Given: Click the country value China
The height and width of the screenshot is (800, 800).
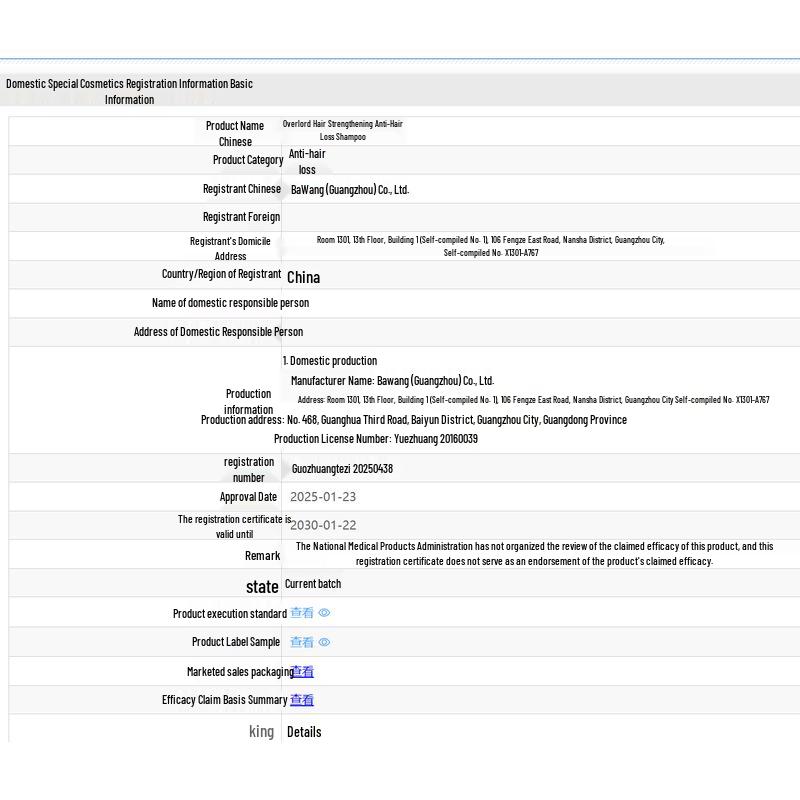Looking at the screenshot, I should tap(304, 278).
